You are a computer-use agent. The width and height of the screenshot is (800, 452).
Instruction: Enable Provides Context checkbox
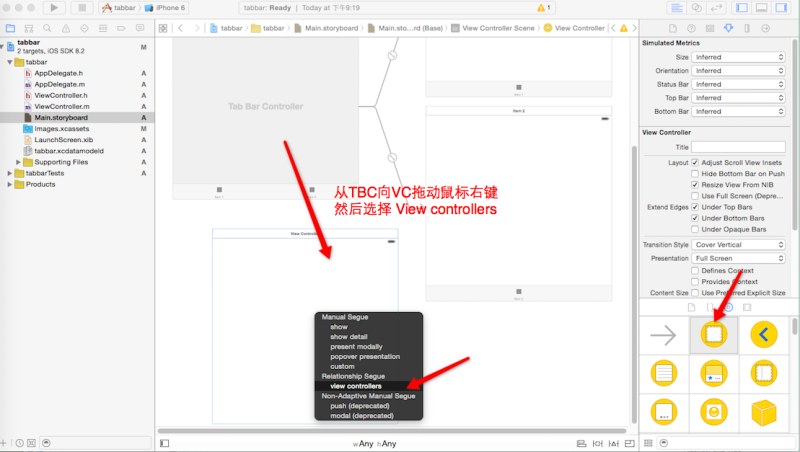pos(694,282)
